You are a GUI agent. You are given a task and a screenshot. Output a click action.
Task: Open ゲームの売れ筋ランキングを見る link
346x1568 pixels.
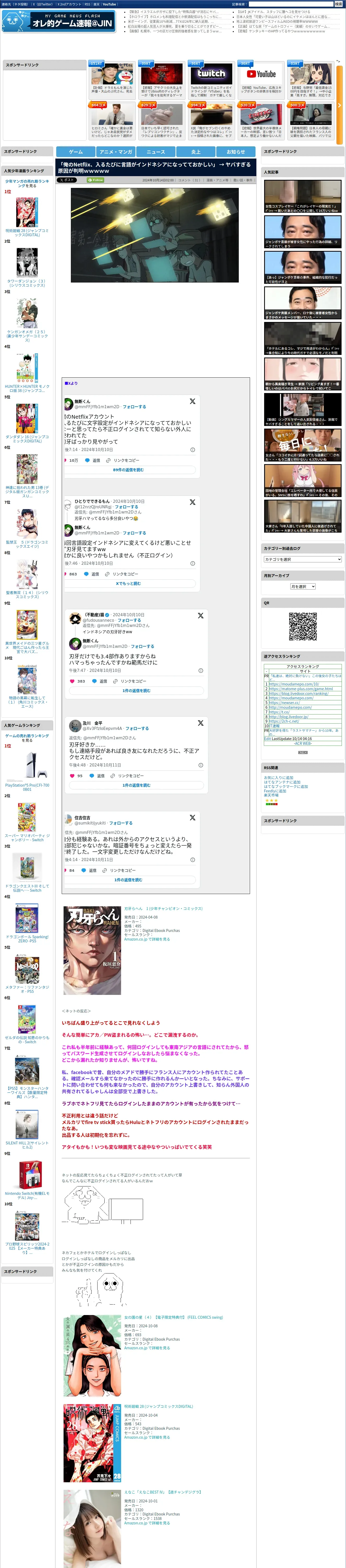(x=27, y=738)
